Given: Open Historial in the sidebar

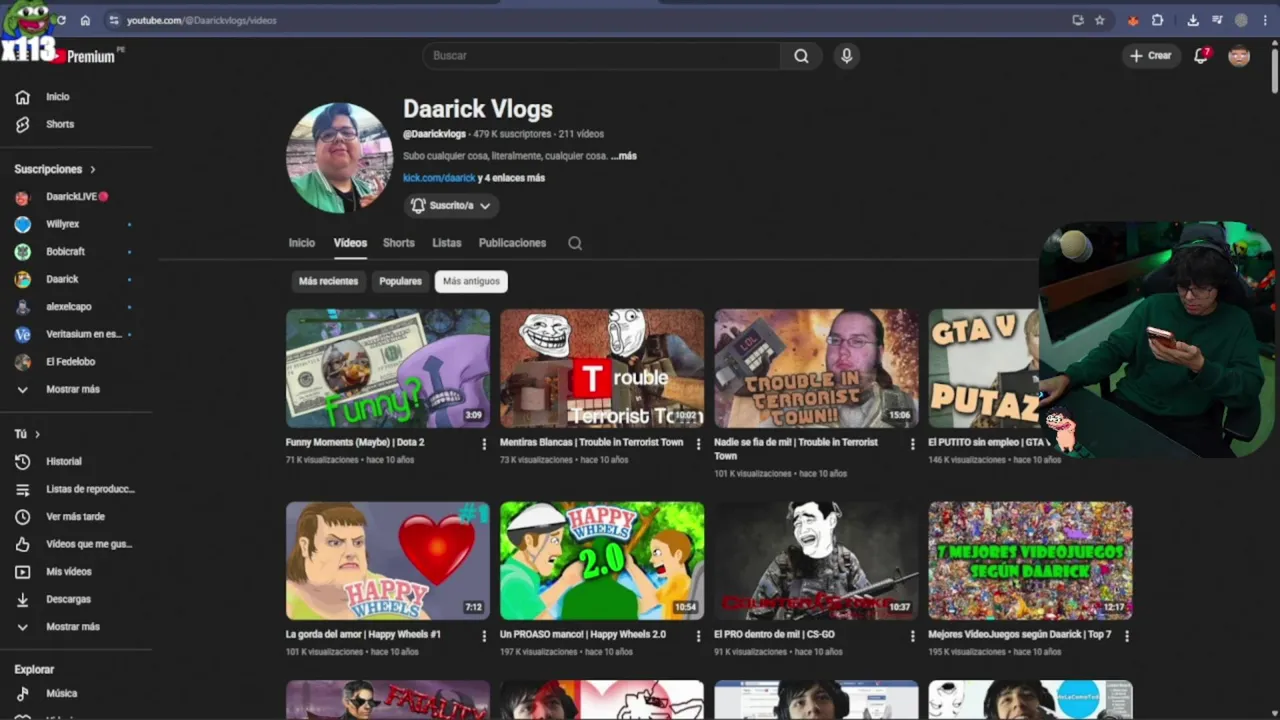Looking at the screenshot, I should tap(63, 461).
